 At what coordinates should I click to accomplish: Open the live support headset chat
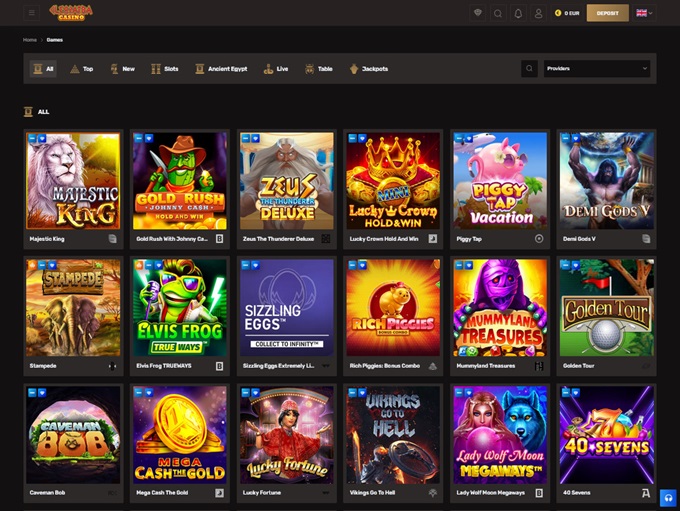click(668, 498)
